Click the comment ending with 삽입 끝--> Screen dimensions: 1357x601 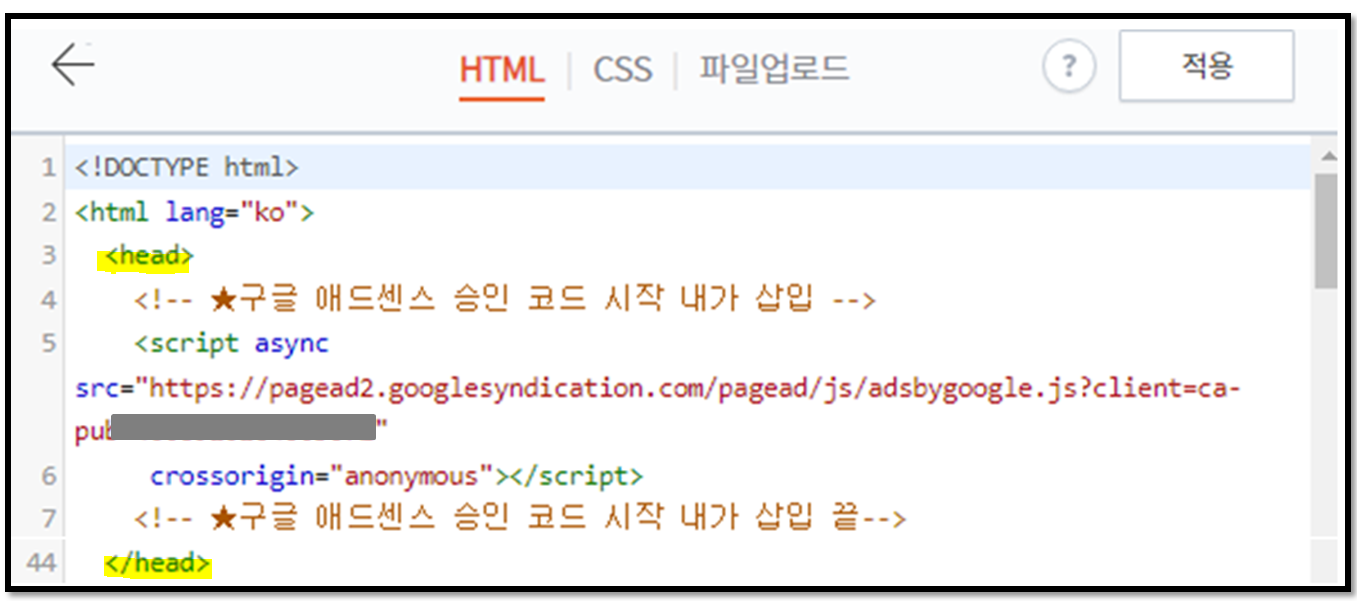point(520,518)
